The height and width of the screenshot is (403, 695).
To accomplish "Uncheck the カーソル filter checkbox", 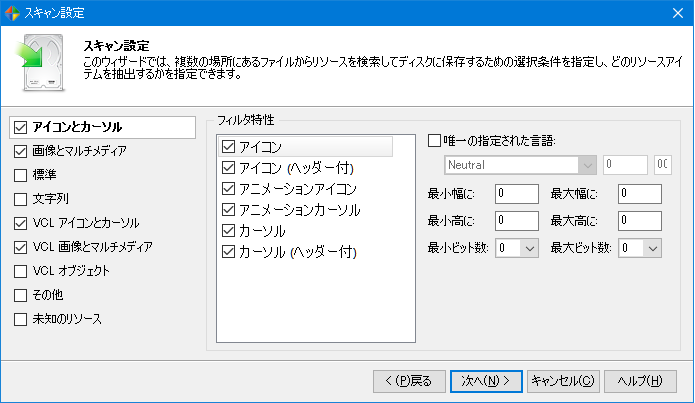I will [x=228, y=231].
